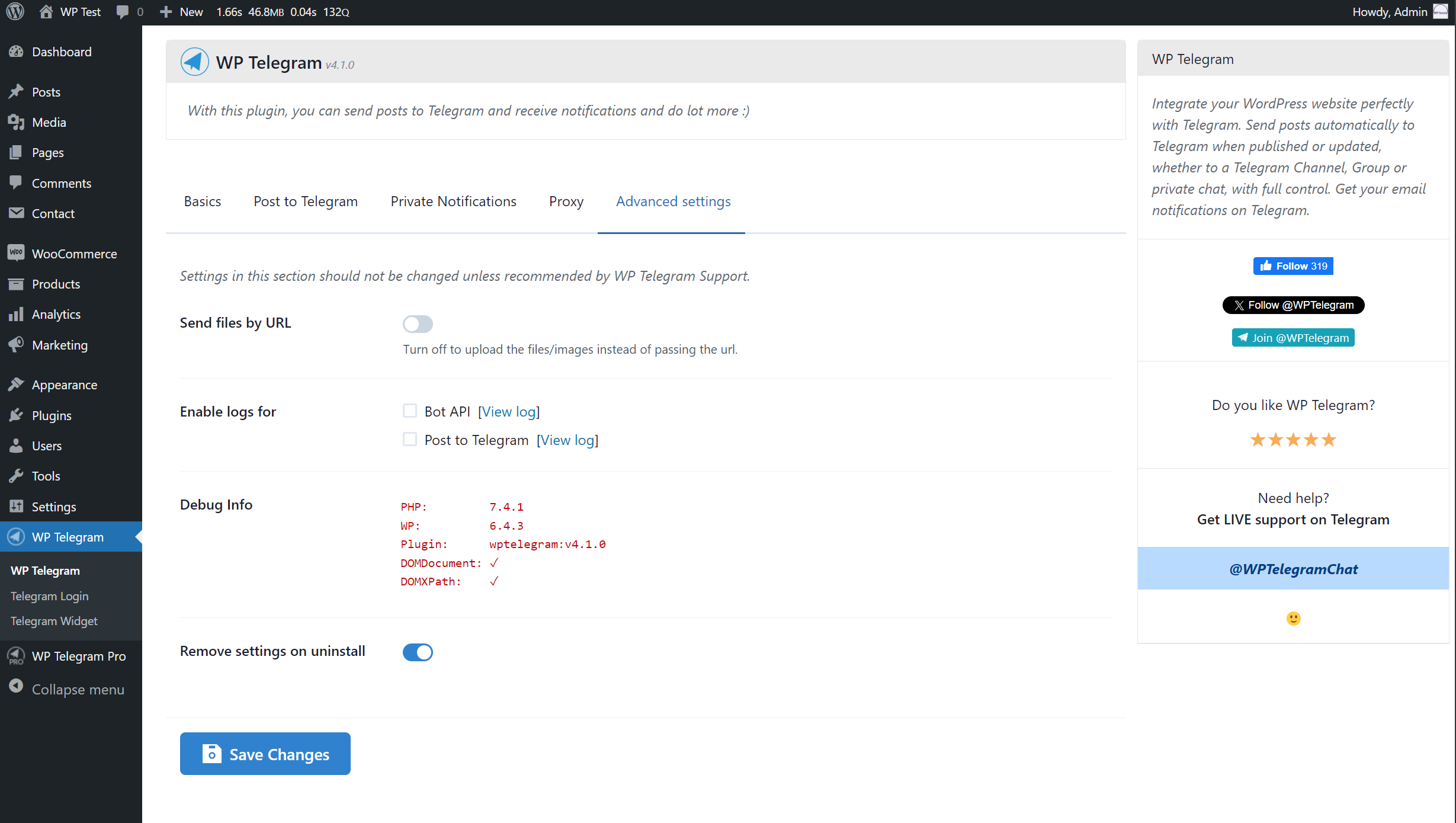
Task: Open the Bot API View log link
Action: click(509, 412)
